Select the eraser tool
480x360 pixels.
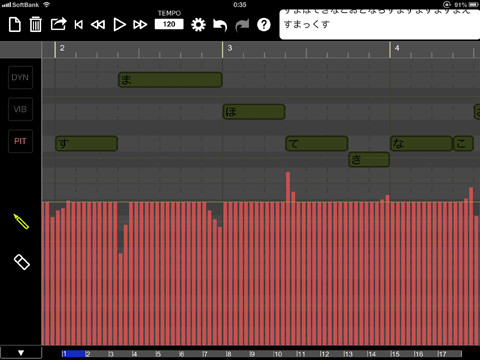click(22, 262)
